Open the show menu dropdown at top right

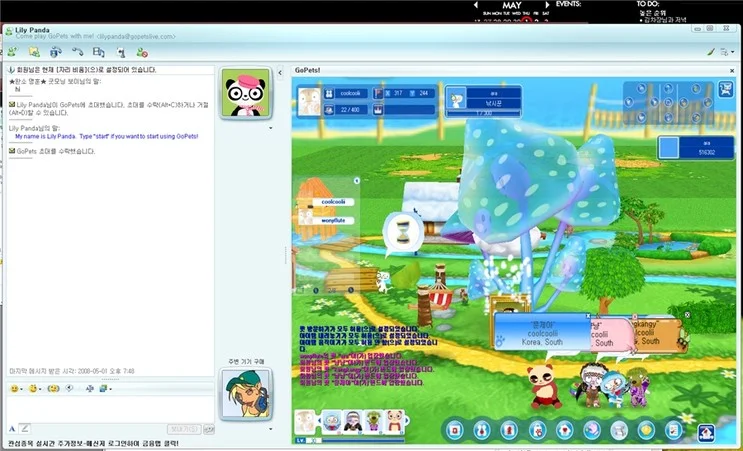tap(727, 52)
